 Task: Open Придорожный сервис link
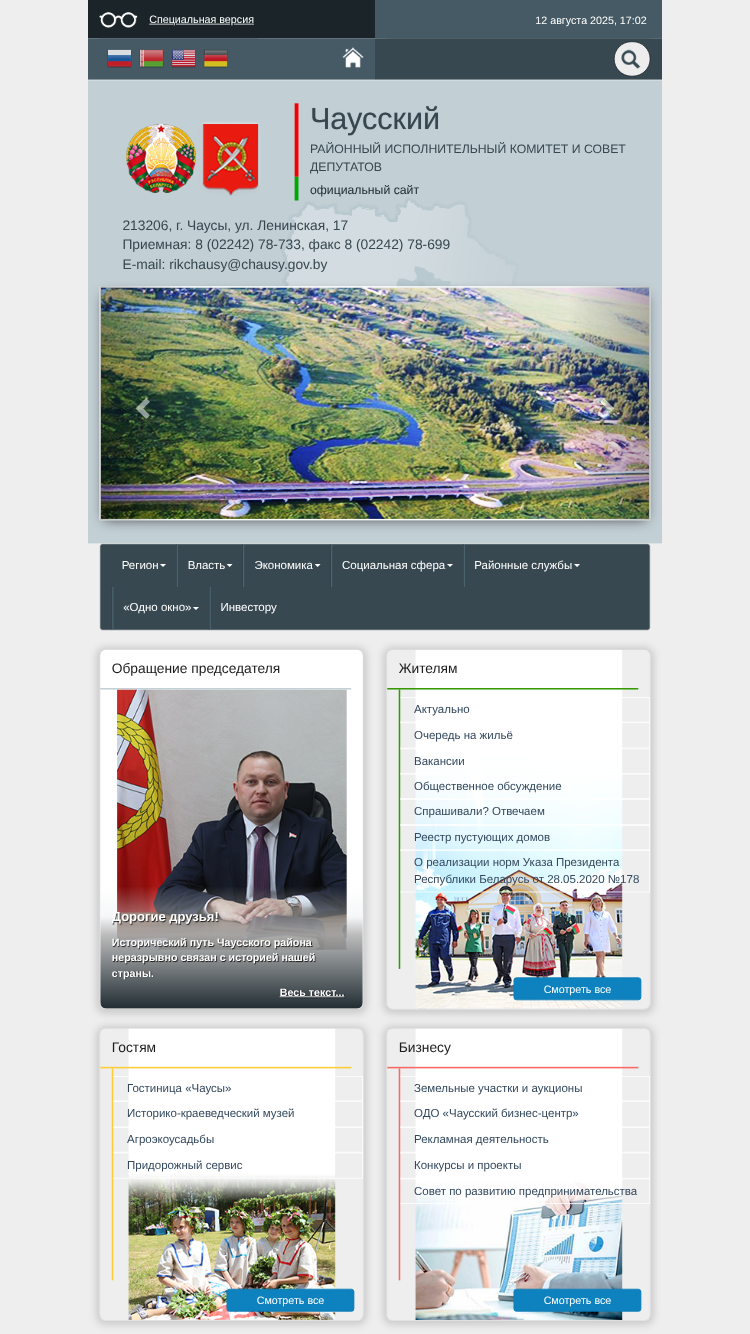tap(184, 1165)
